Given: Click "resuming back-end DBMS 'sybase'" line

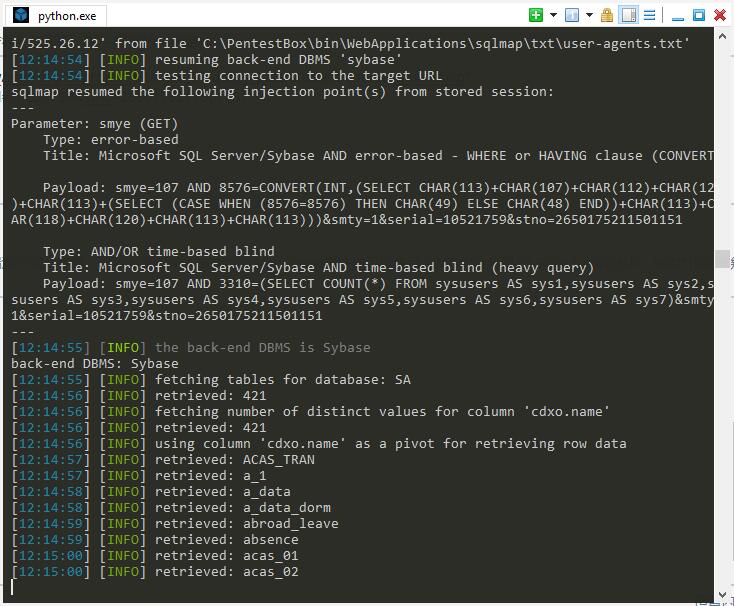Looking at the screenshot, I should (x=206, y=59).
